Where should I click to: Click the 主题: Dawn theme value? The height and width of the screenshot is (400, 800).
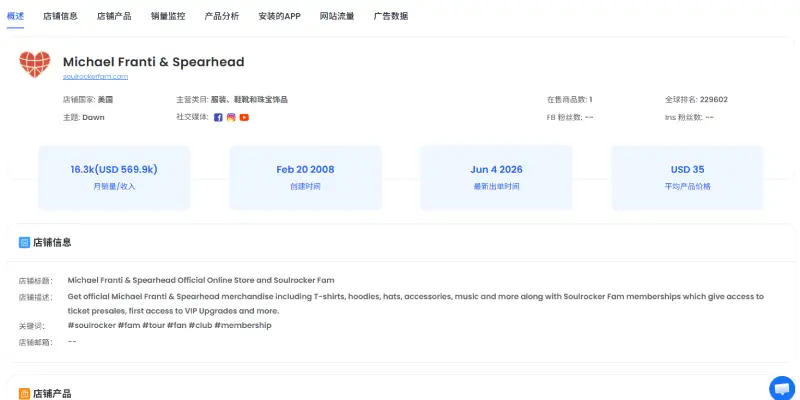coord(93,117)
